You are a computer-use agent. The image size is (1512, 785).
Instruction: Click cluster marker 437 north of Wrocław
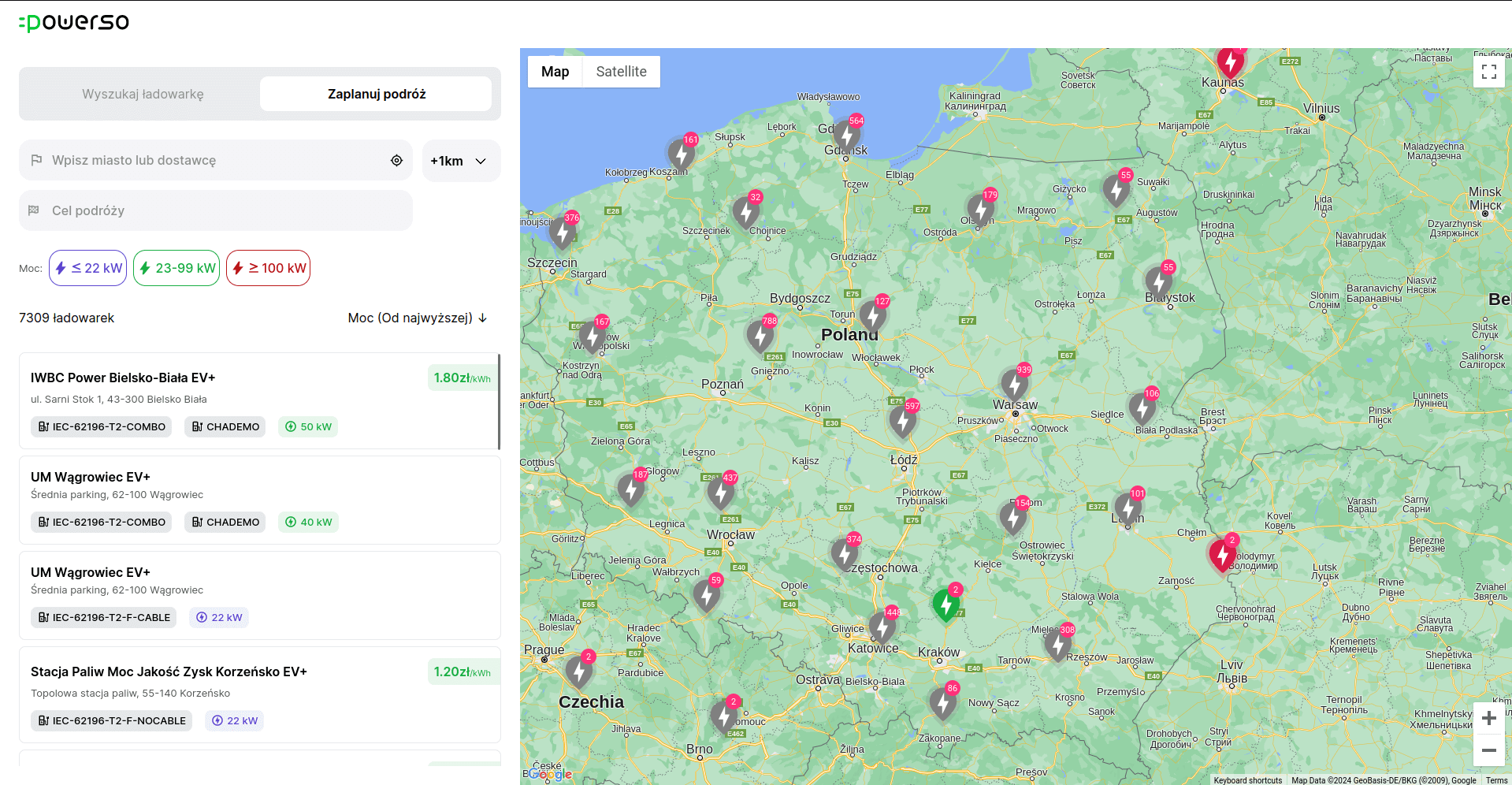point(721,492)
